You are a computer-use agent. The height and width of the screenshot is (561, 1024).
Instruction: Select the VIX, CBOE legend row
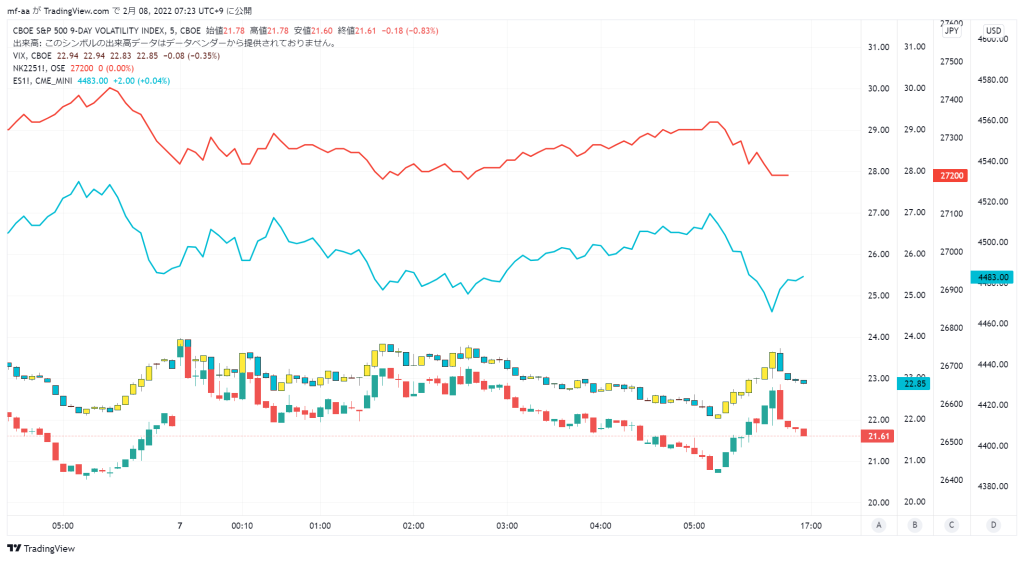(x=116, y=56)
